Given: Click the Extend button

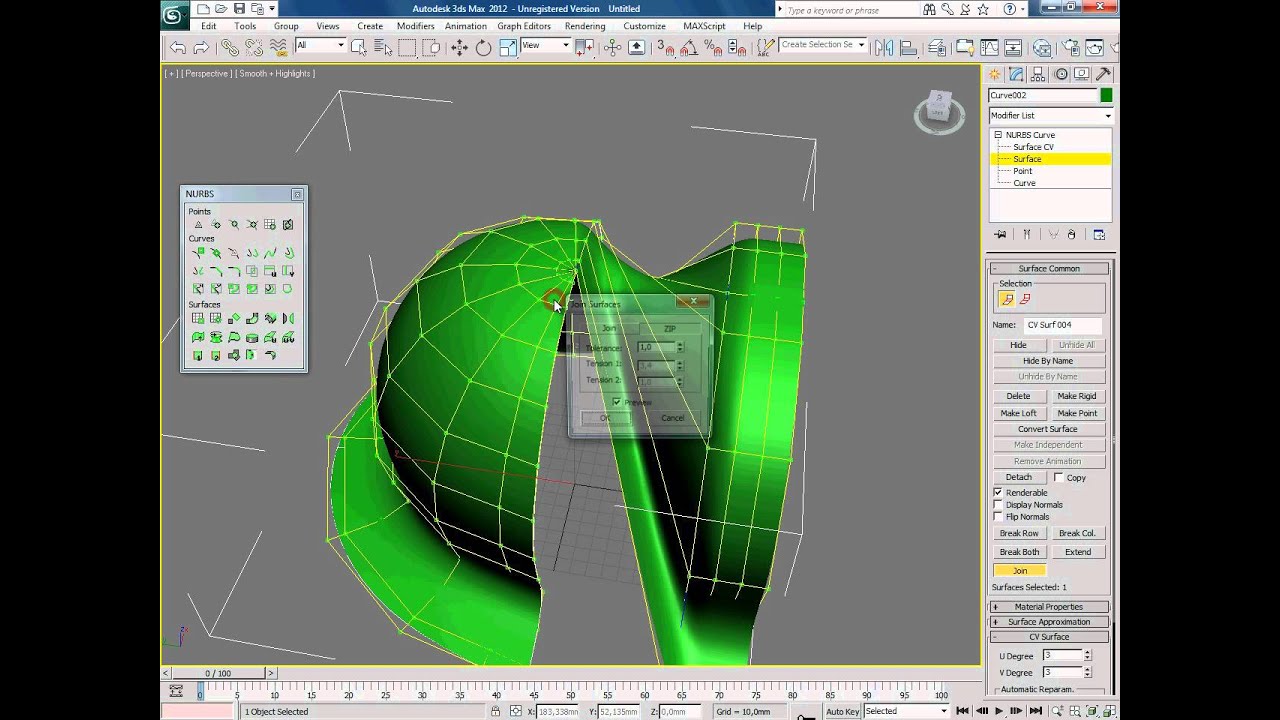Looking at the screenshot, I should point(1078,552).
